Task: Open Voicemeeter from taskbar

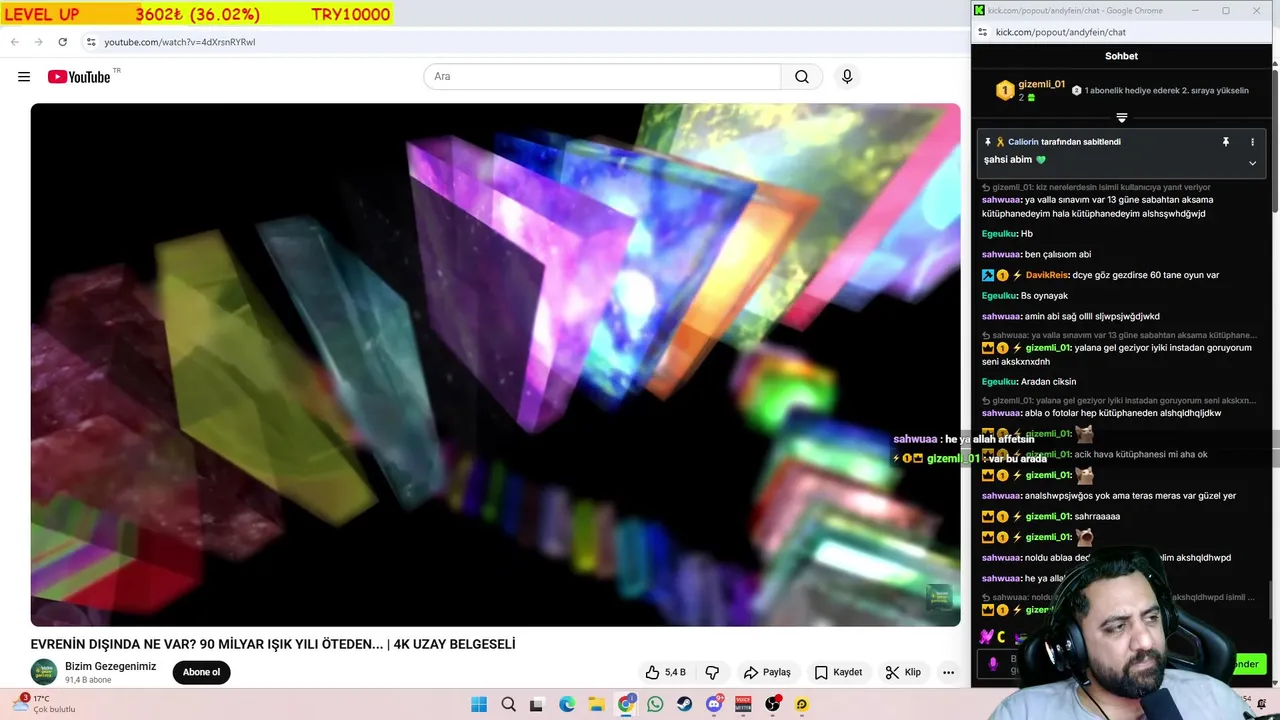Action: pos(743,704)
